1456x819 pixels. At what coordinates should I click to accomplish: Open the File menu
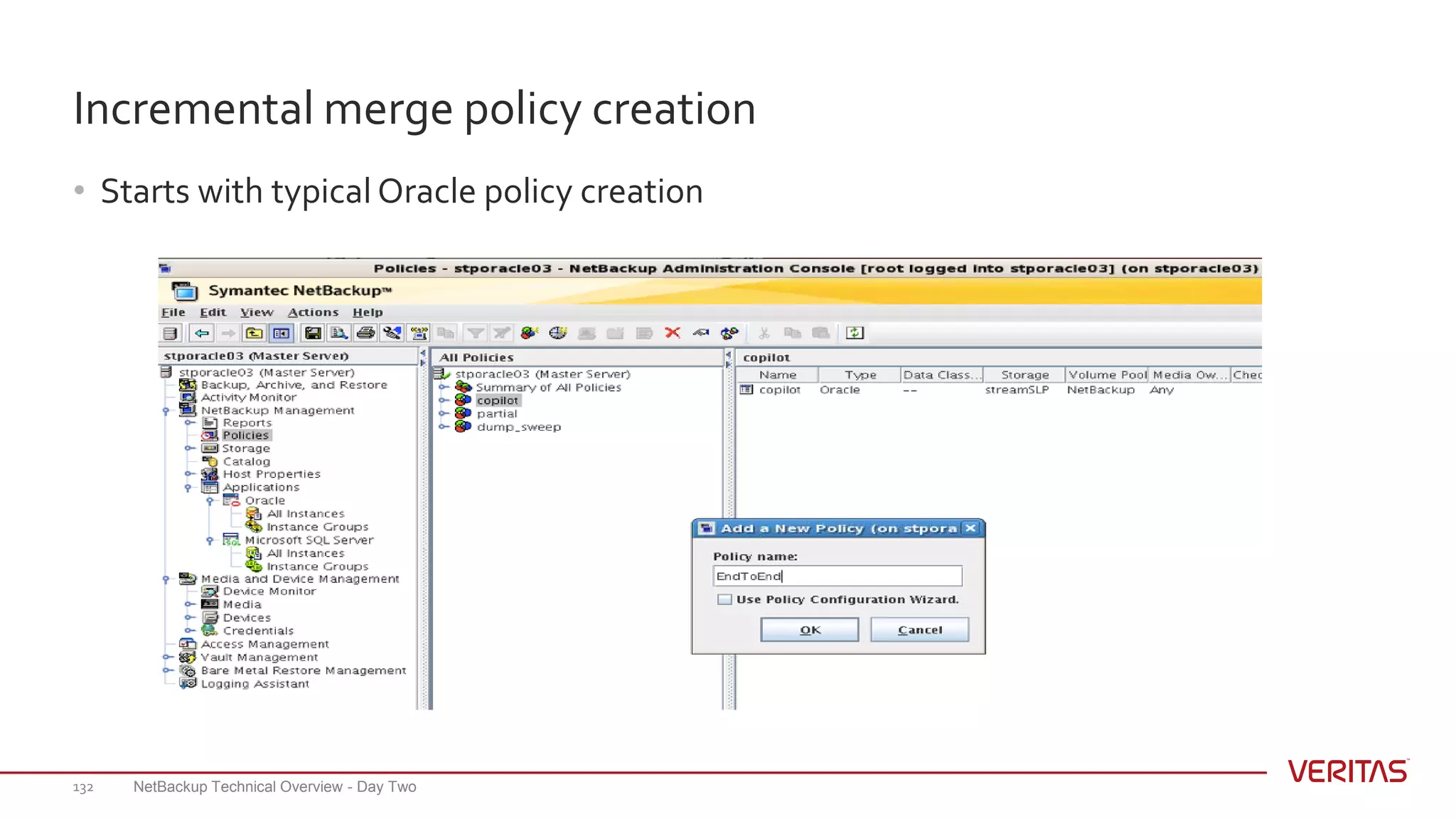click(x=173, y=312)
